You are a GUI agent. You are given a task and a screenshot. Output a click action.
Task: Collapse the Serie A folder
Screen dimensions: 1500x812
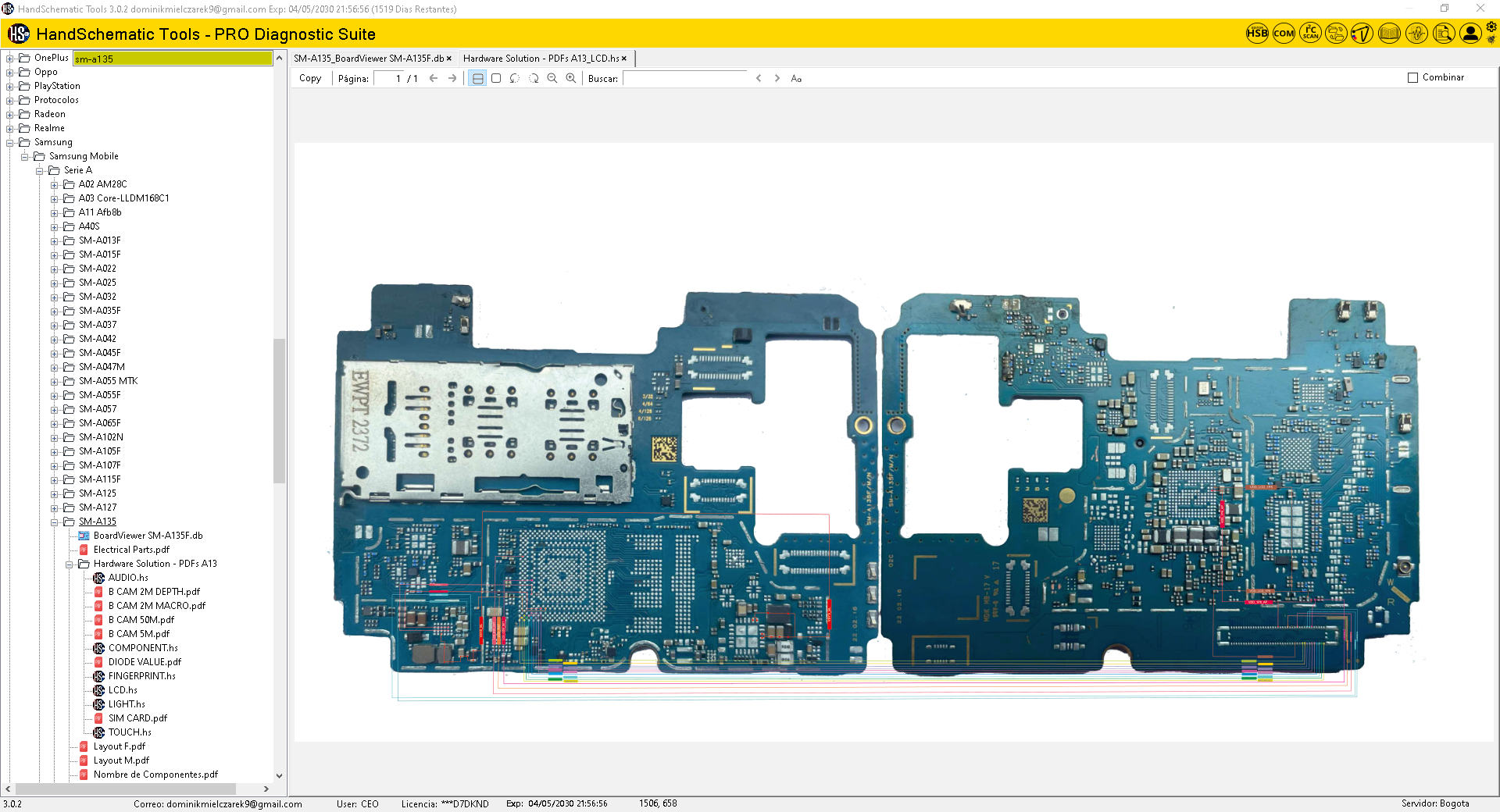point(40,170)
